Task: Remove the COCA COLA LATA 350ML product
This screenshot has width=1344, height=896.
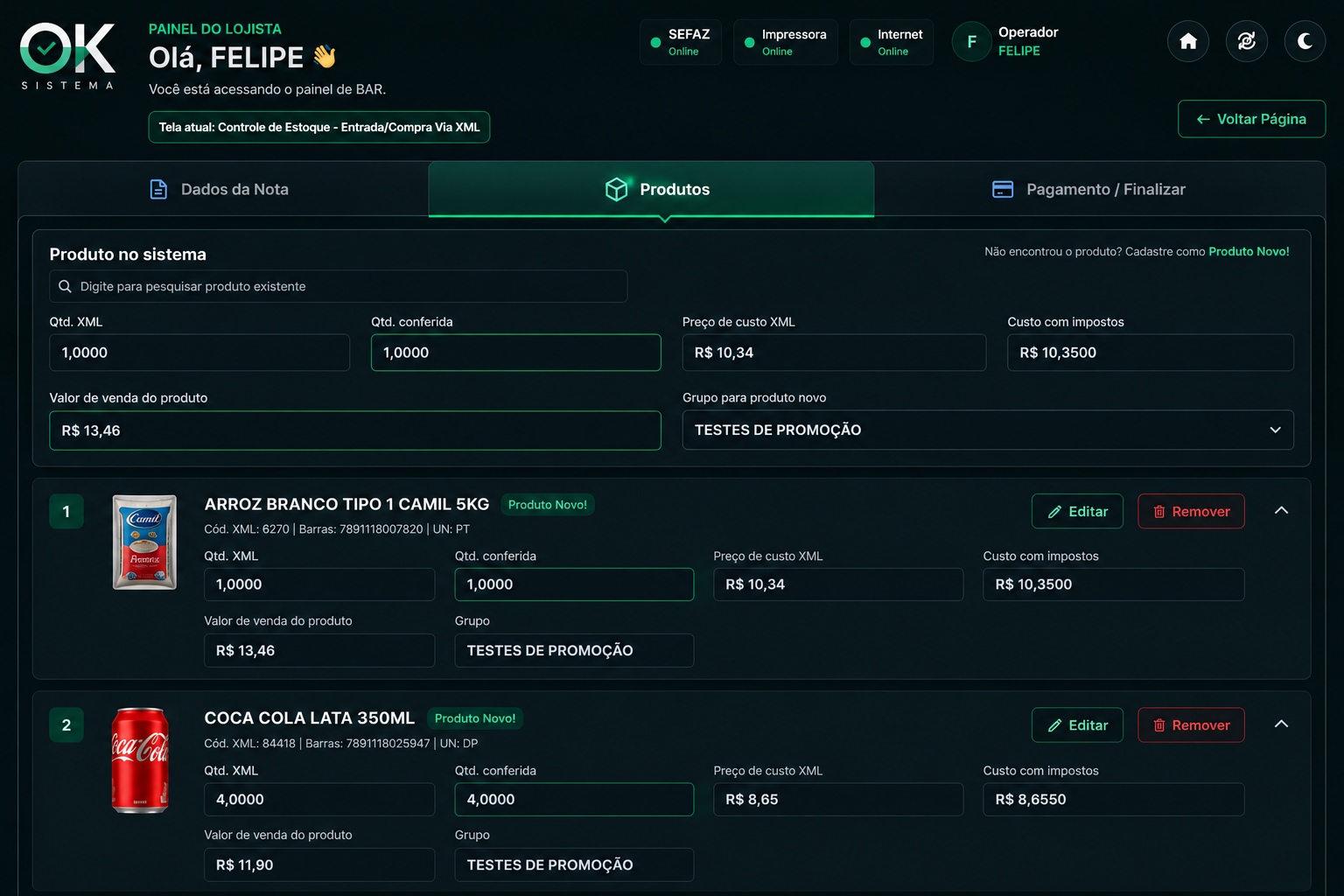Action: pyautogui.click(x=1191, y=725)
